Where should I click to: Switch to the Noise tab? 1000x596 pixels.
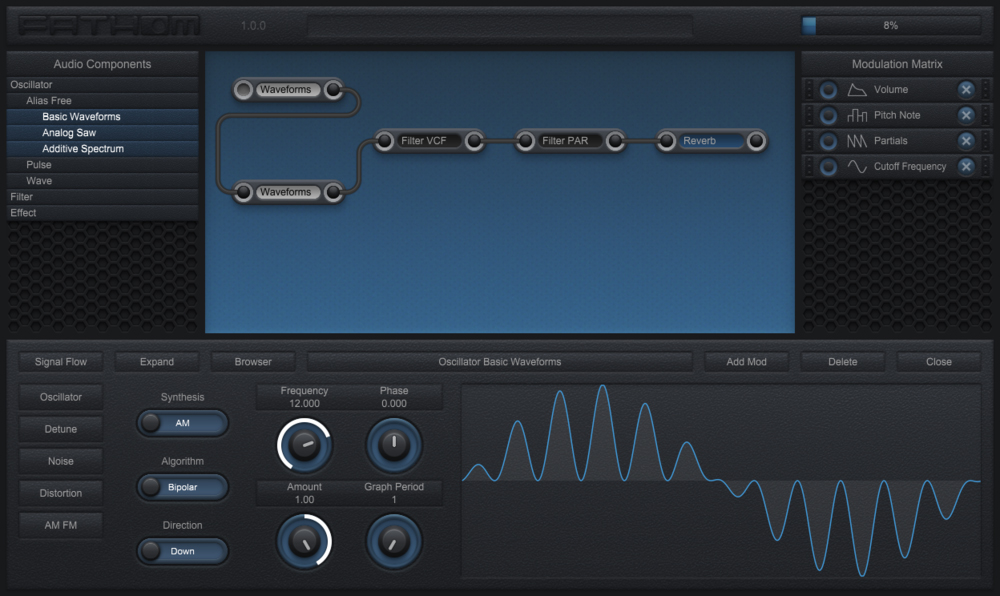point(61,461)
